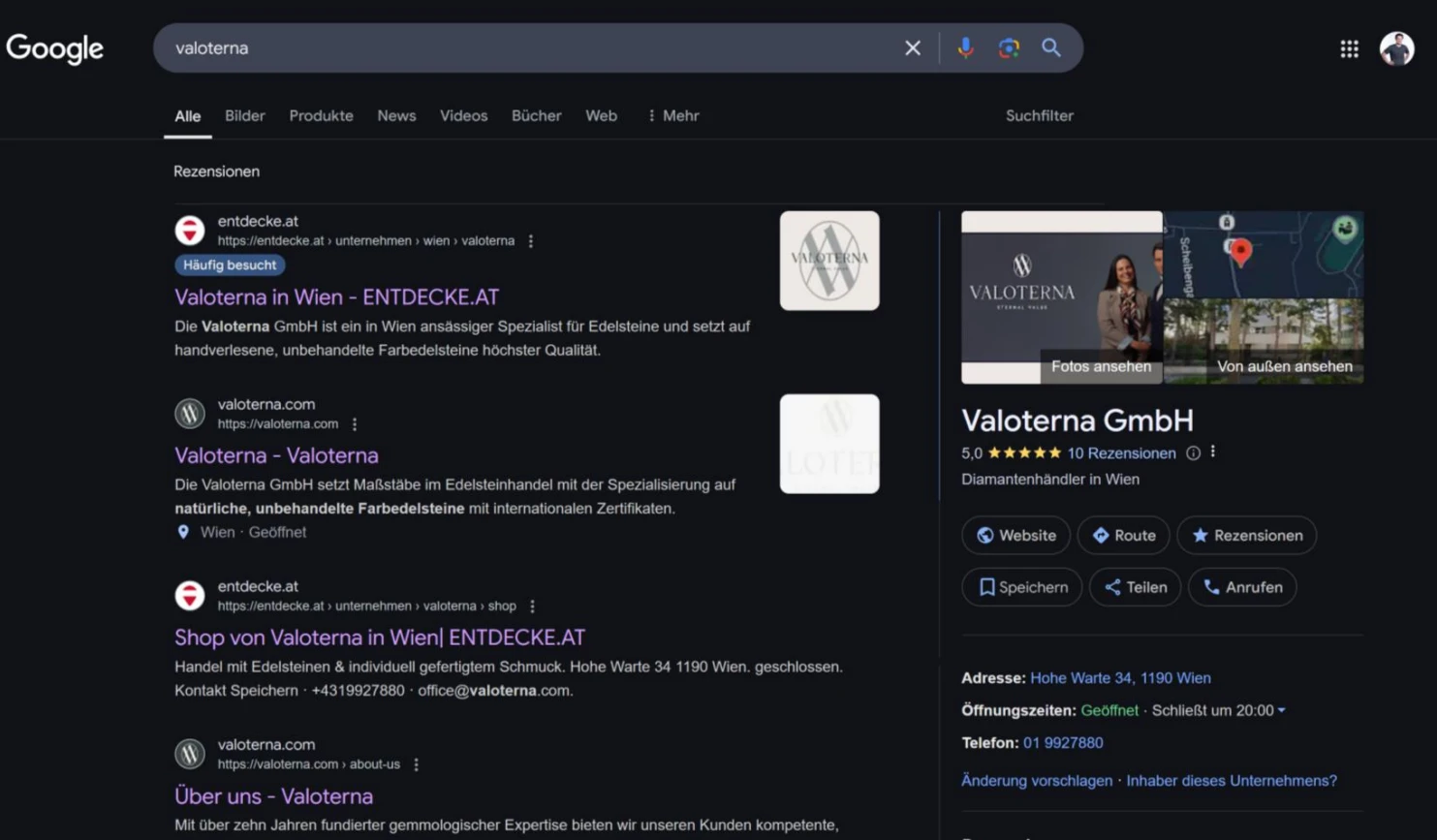Click the magnifying glass search icon
The height and width of the screenshot is (840, 1437).
tap(1051, 47)
